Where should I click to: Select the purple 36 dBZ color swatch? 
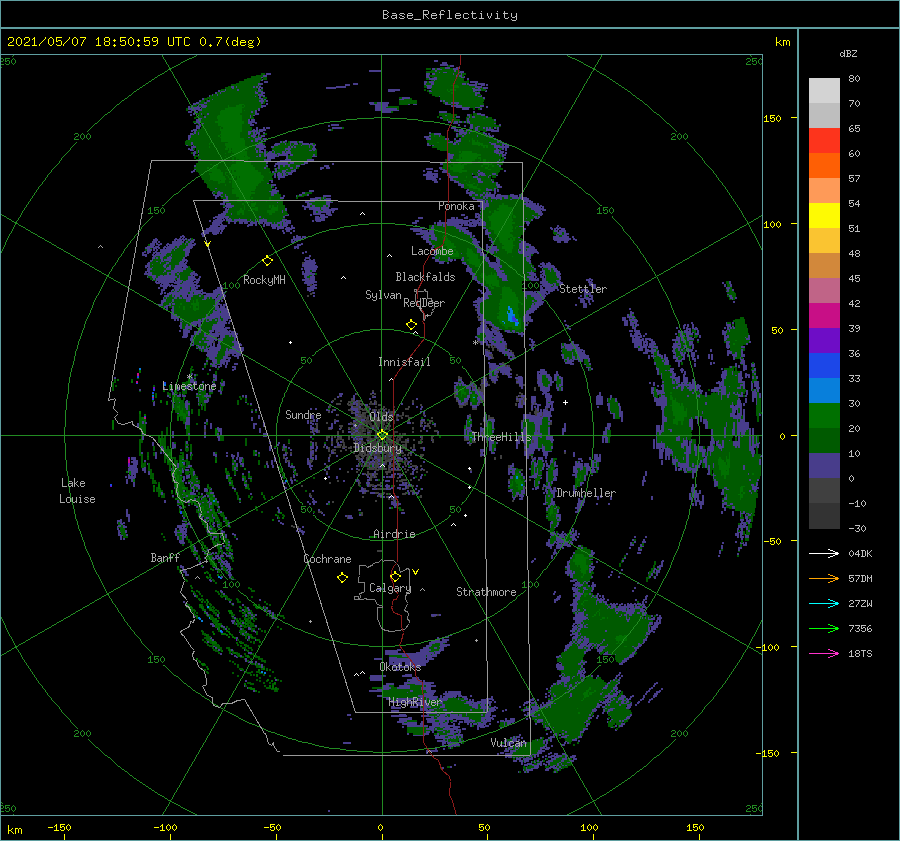[x=824, y=340]
